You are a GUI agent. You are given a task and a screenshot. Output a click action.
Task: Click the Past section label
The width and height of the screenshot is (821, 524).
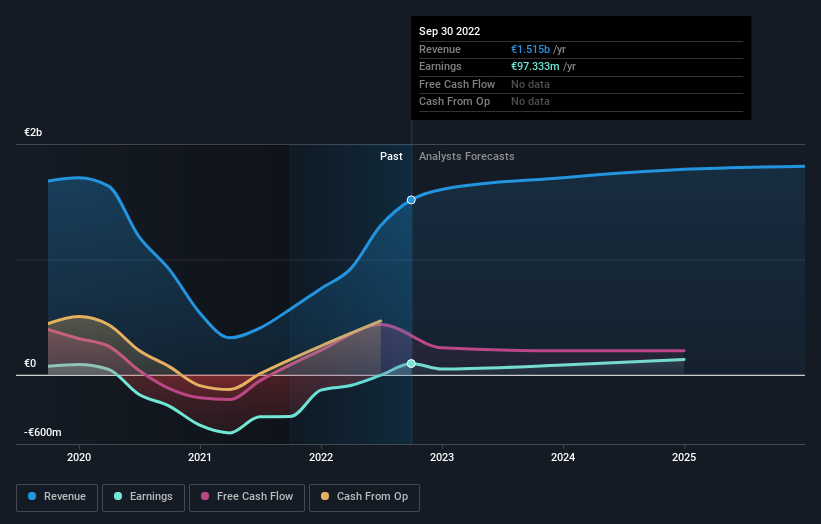coord(391,156)
